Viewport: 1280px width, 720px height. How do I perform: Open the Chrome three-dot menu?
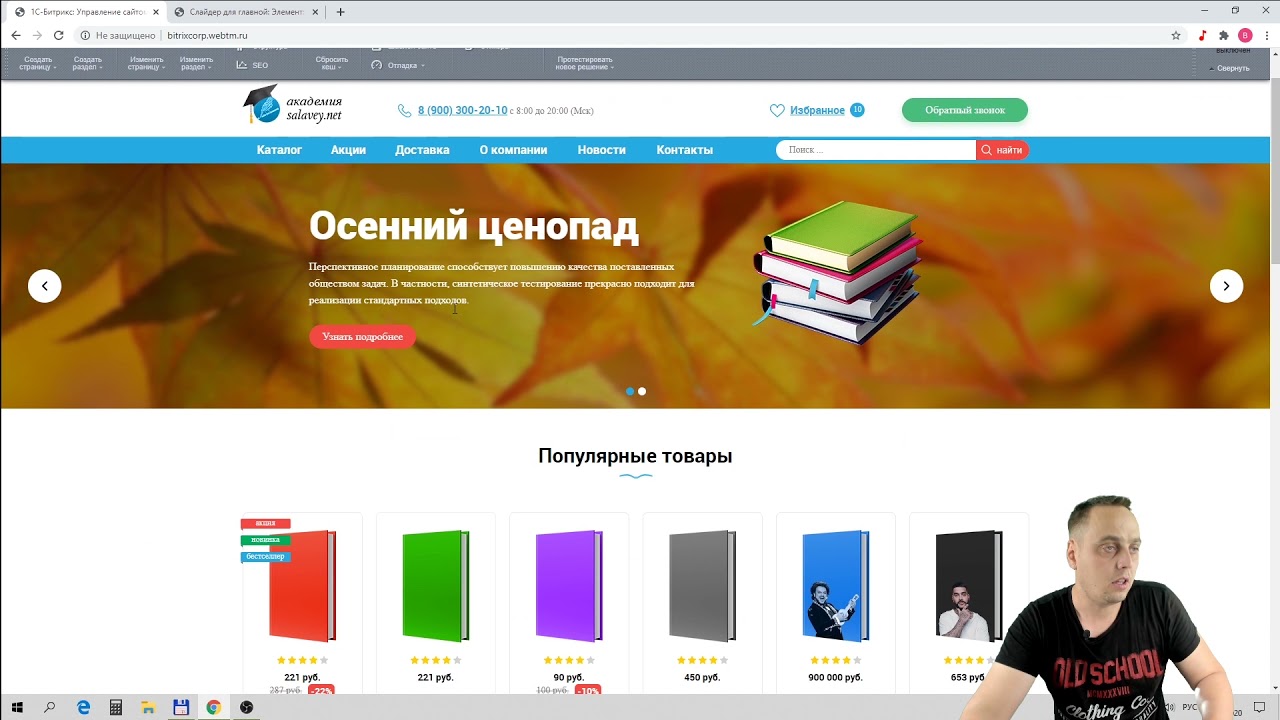tap(1266, 35)
